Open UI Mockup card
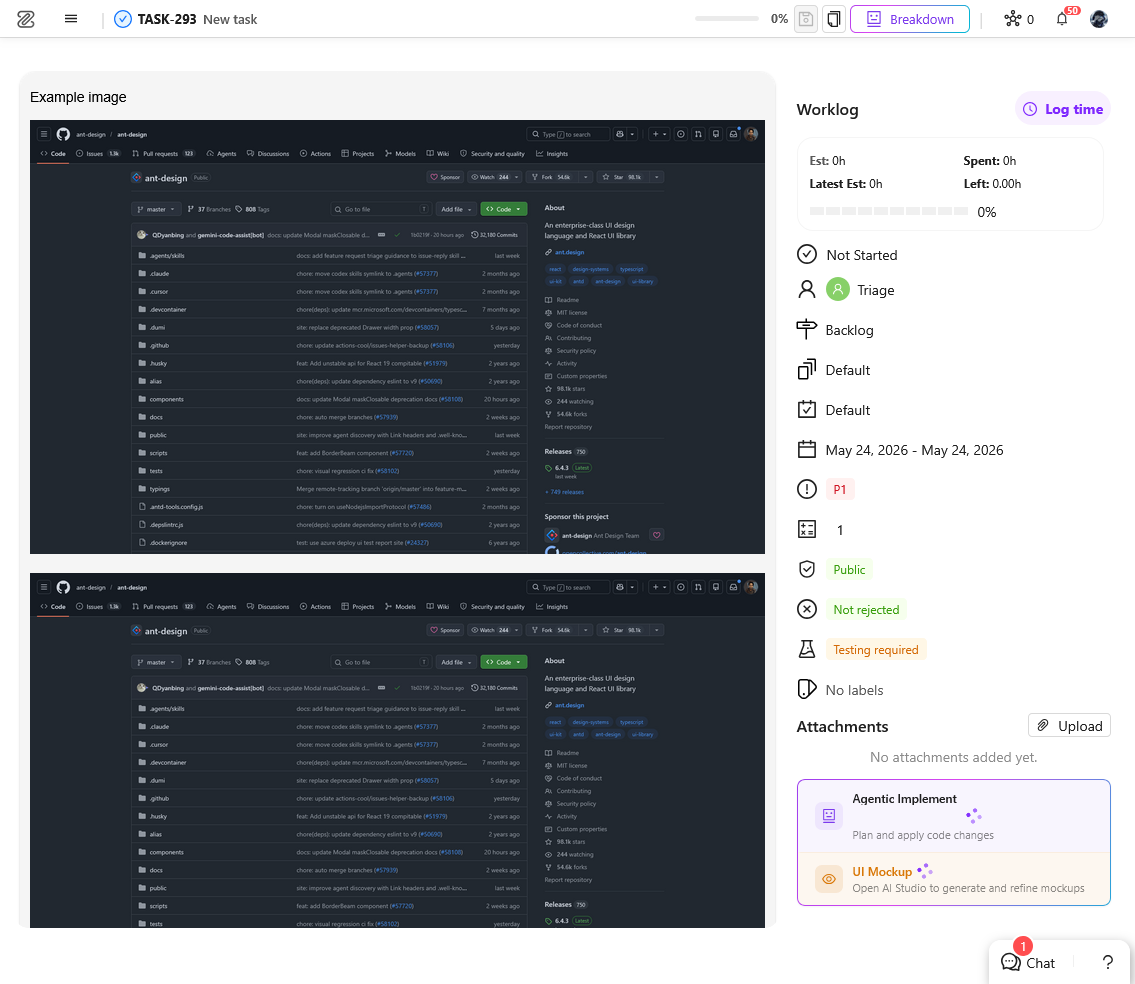 point(953,879)
